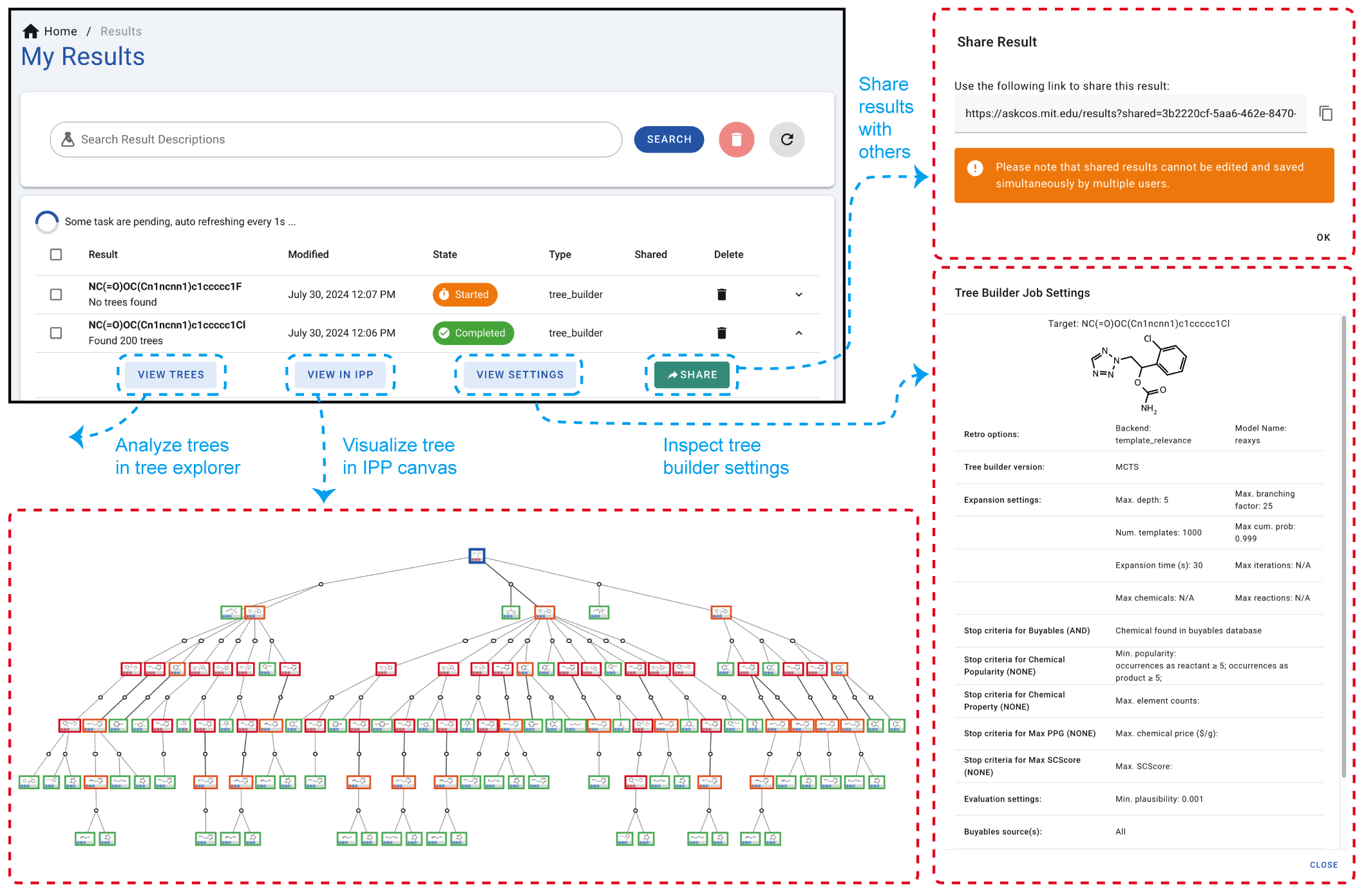Click the Modified column header
This screenshot has width=1364, height=896.
(x=308, y=255)
